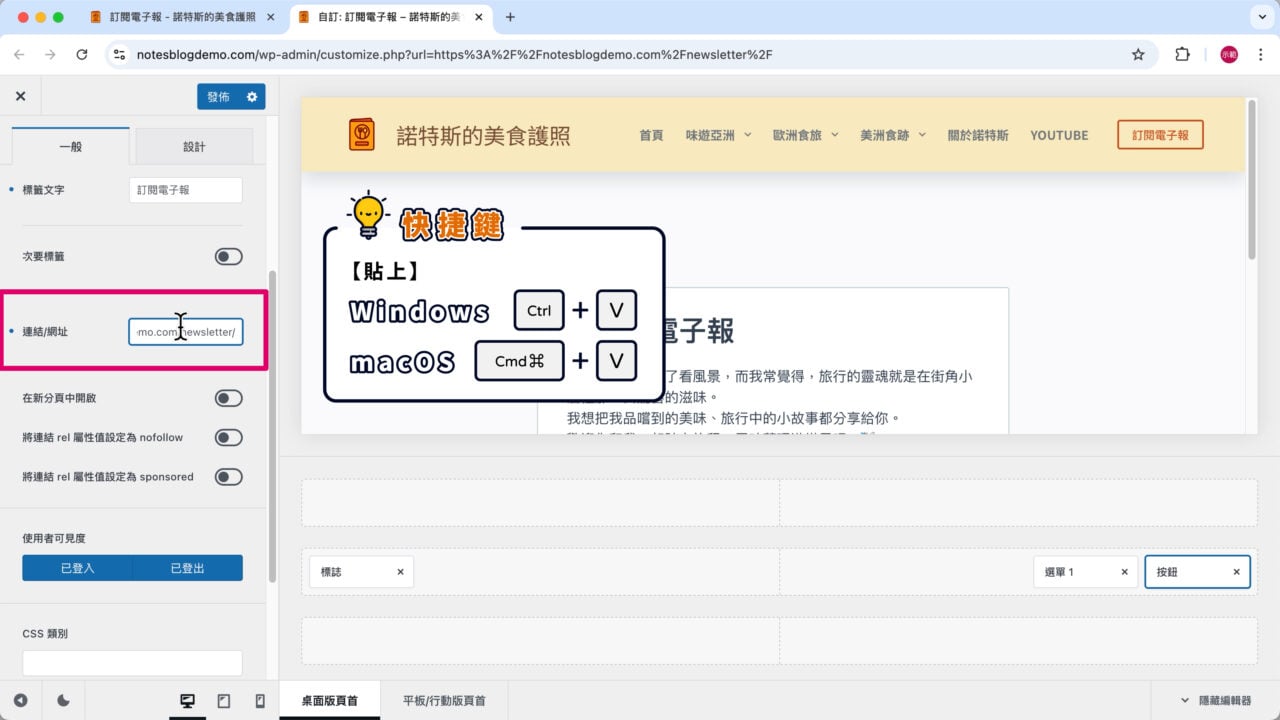Toggle the 次要標籤 switch on
Screen dimensions: 1280x720
tap(228, 256)
